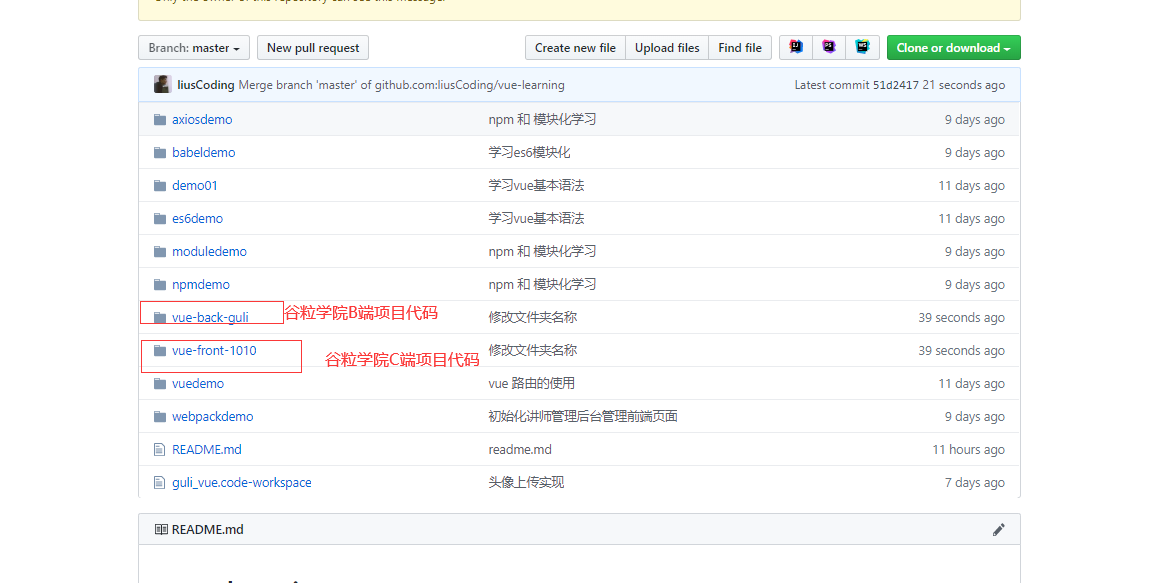Open the vue-back-guli folder
The height and width of the screenshot is (583, 1156).
210,318
